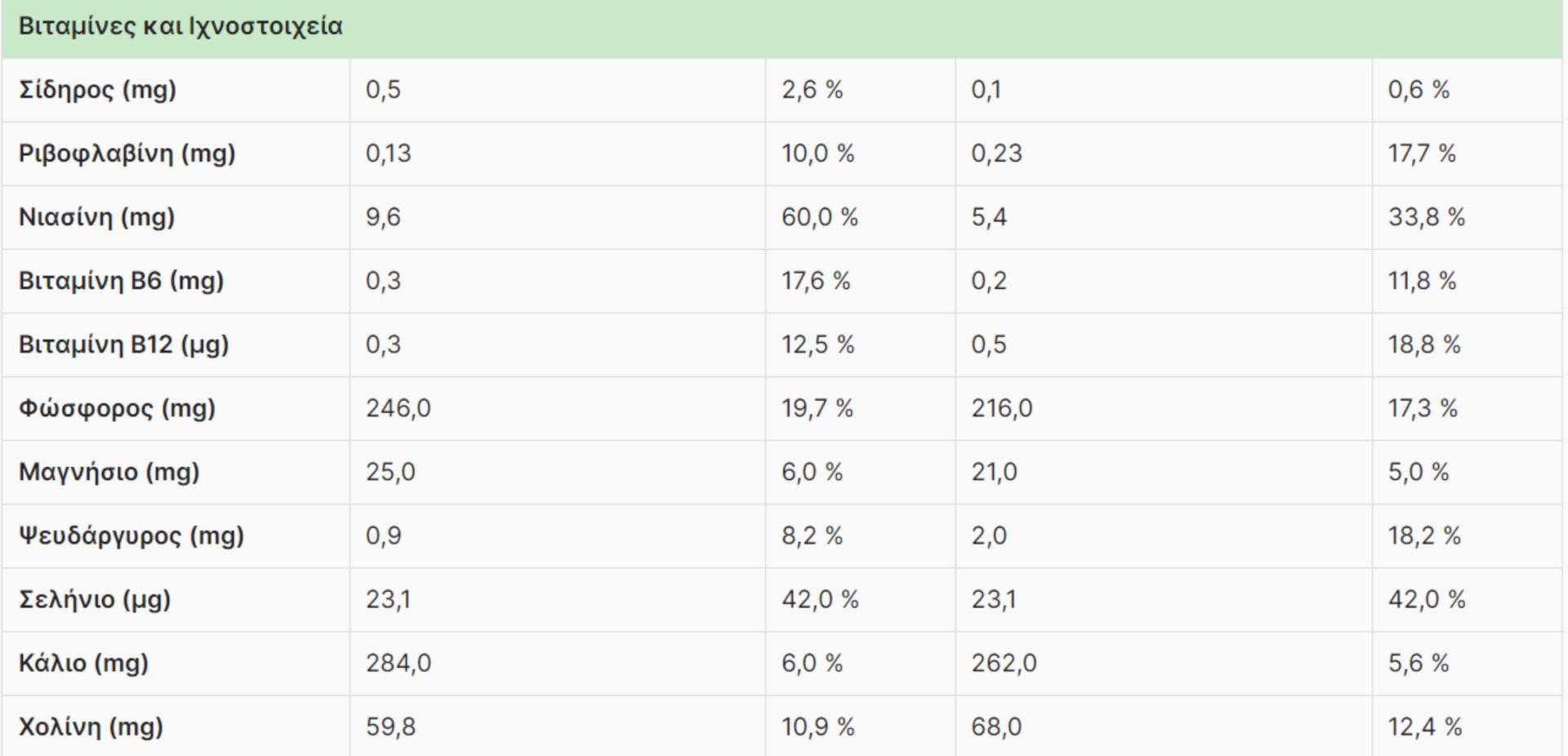Select the 17,7 % cell for Ριβοφλαβίνη
1568x756 pixels.
1421,153
